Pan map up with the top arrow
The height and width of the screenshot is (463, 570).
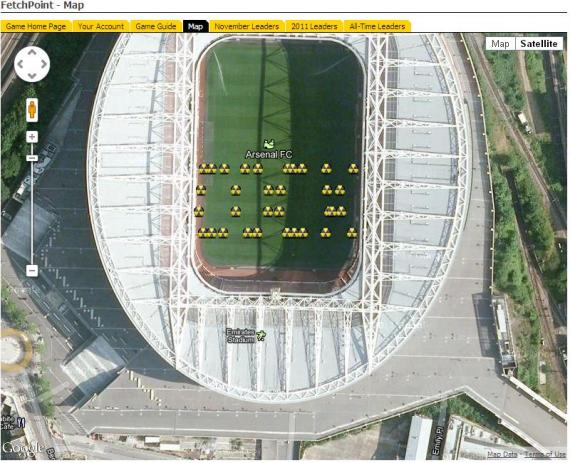click(x=32, y=53)
